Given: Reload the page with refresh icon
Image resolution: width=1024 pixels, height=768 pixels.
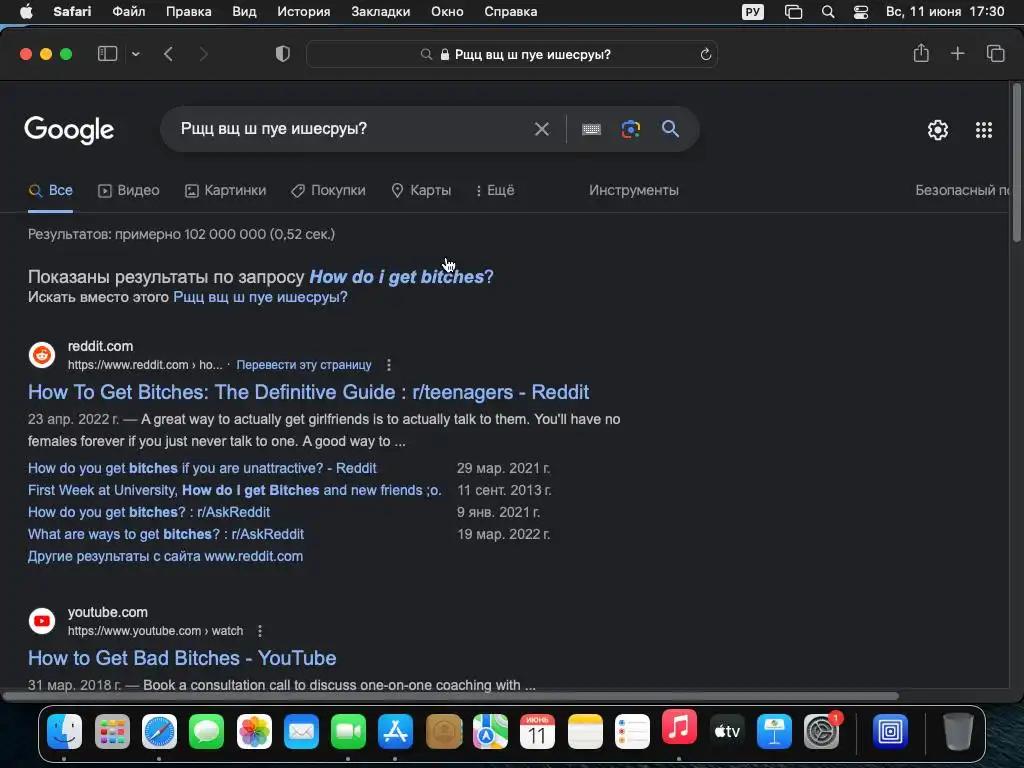Looking at the screenshot, I should tap(705, 54).
